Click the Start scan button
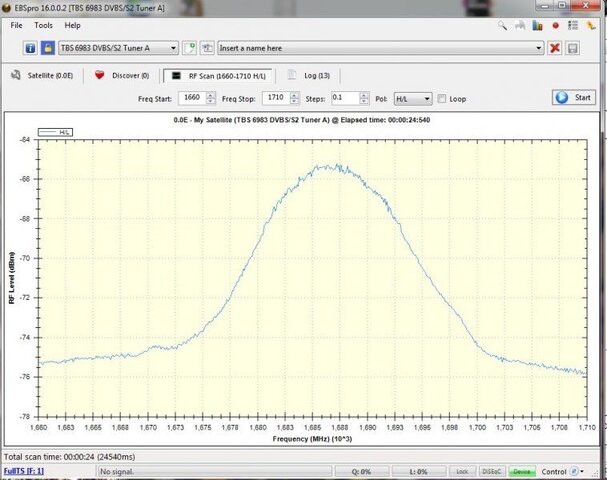 point(574,98)
